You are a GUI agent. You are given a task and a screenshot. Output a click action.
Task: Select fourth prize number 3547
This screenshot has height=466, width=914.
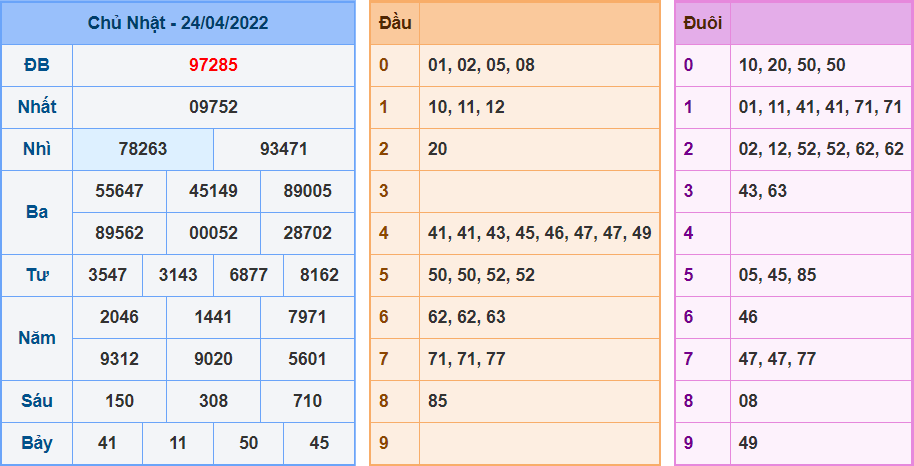click(x=108, y=275)
